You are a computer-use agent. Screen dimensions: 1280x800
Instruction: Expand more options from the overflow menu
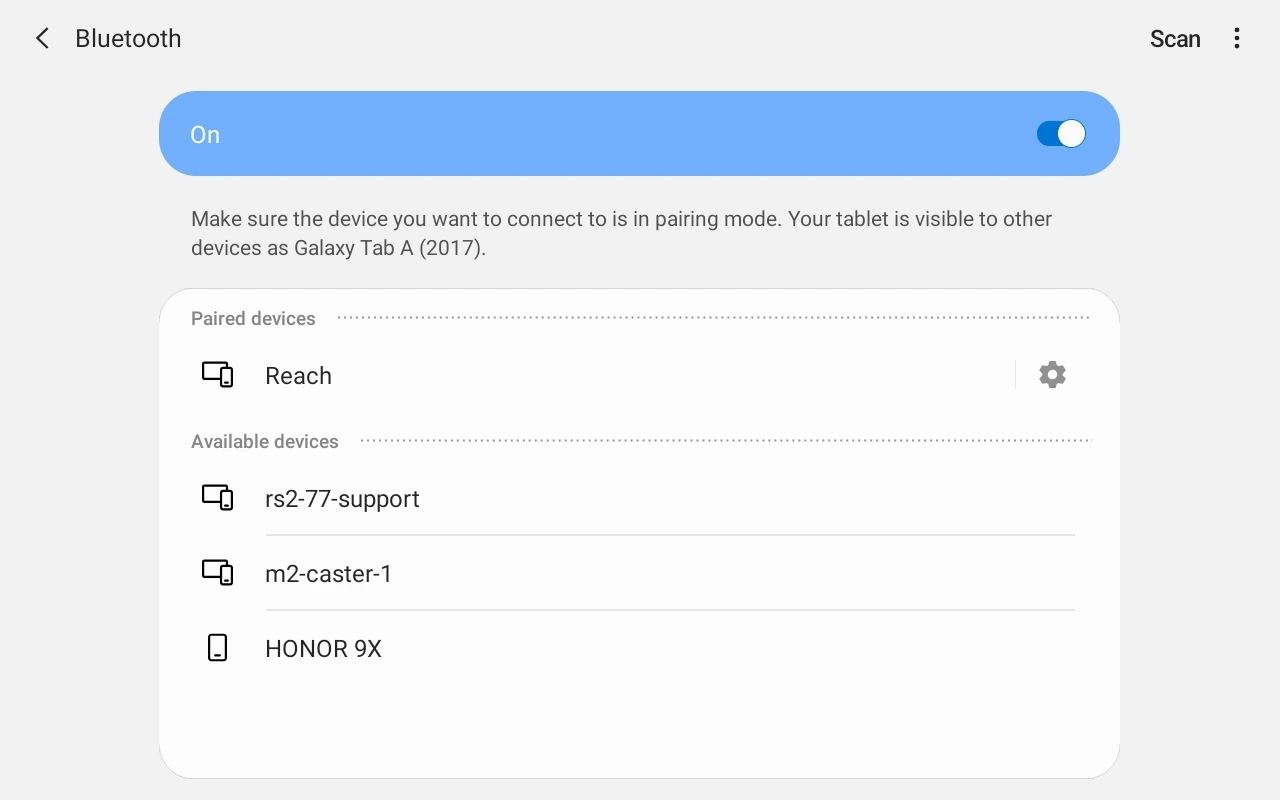pyautogui.click(x=1237, y=38)
